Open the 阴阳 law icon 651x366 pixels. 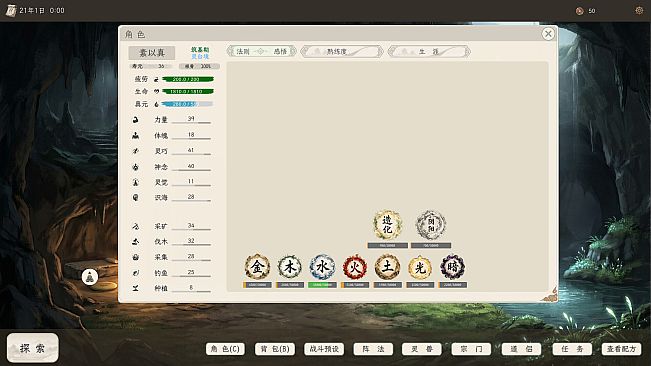click(431, 224)
